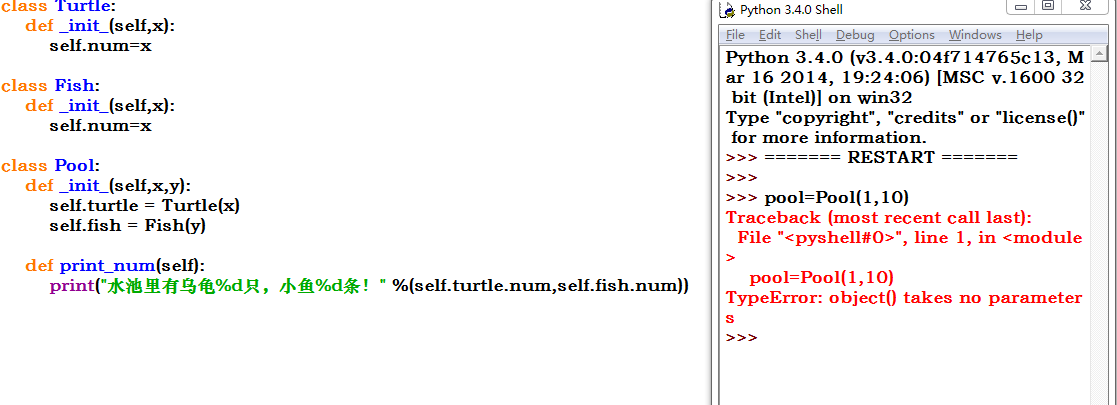The height and width of the screenshot is (405, 1117).
Task: Open the File menu
Action: point(735,35)
